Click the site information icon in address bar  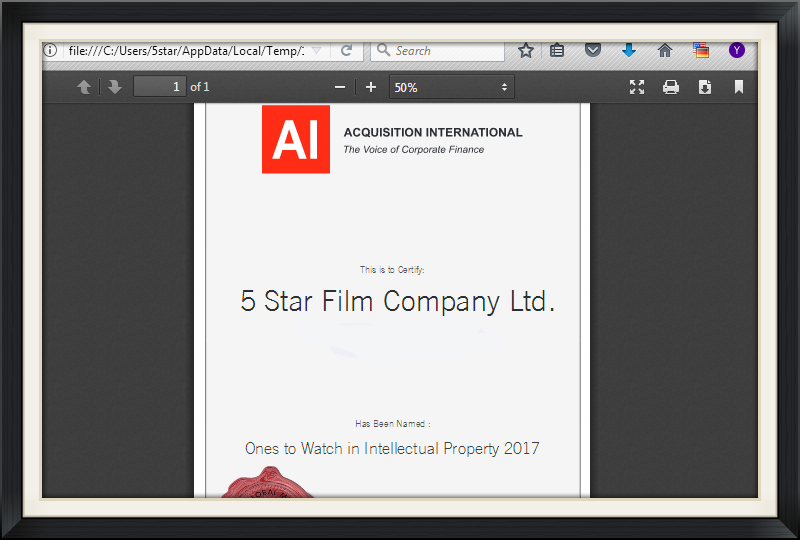tap(50, 51)
